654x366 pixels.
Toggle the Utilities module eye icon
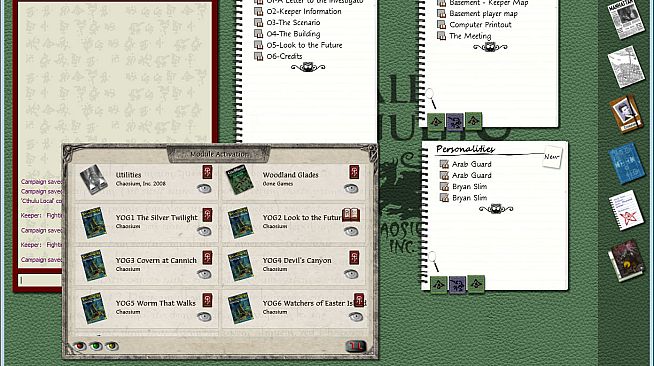pos(204,189)
